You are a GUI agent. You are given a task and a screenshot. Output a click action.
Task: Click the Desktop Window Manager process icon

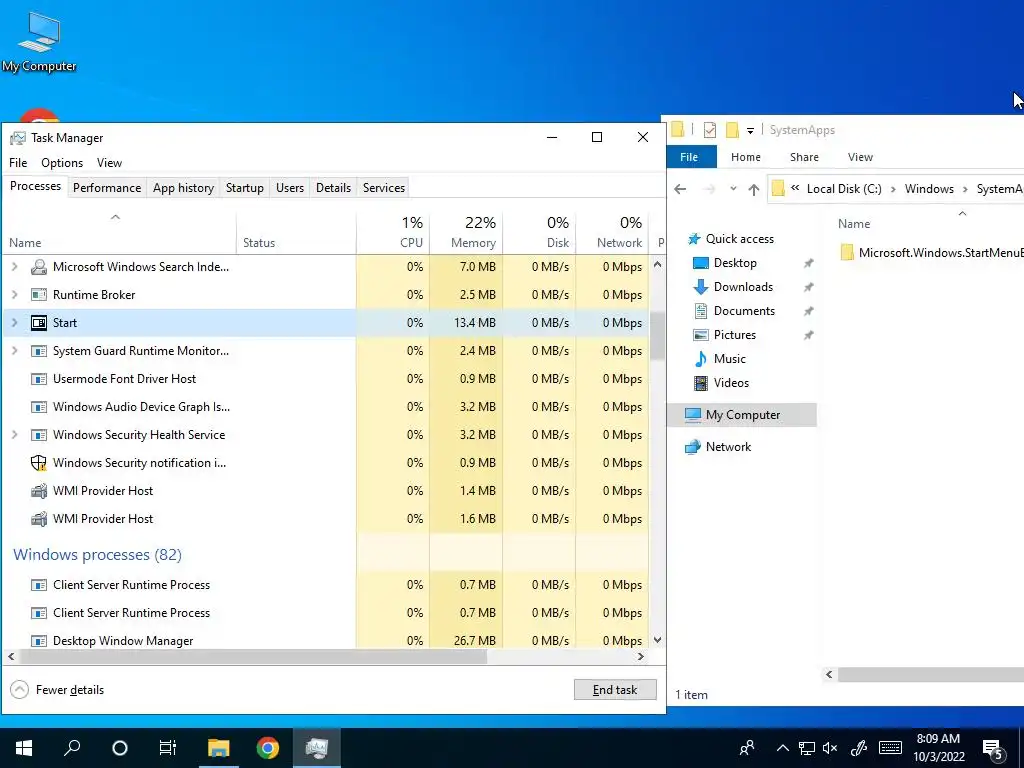(39, 641)
